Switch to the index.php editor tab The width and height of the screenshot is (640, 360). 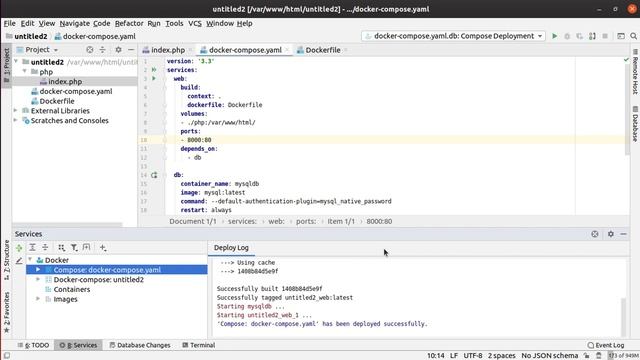[168, 50]
